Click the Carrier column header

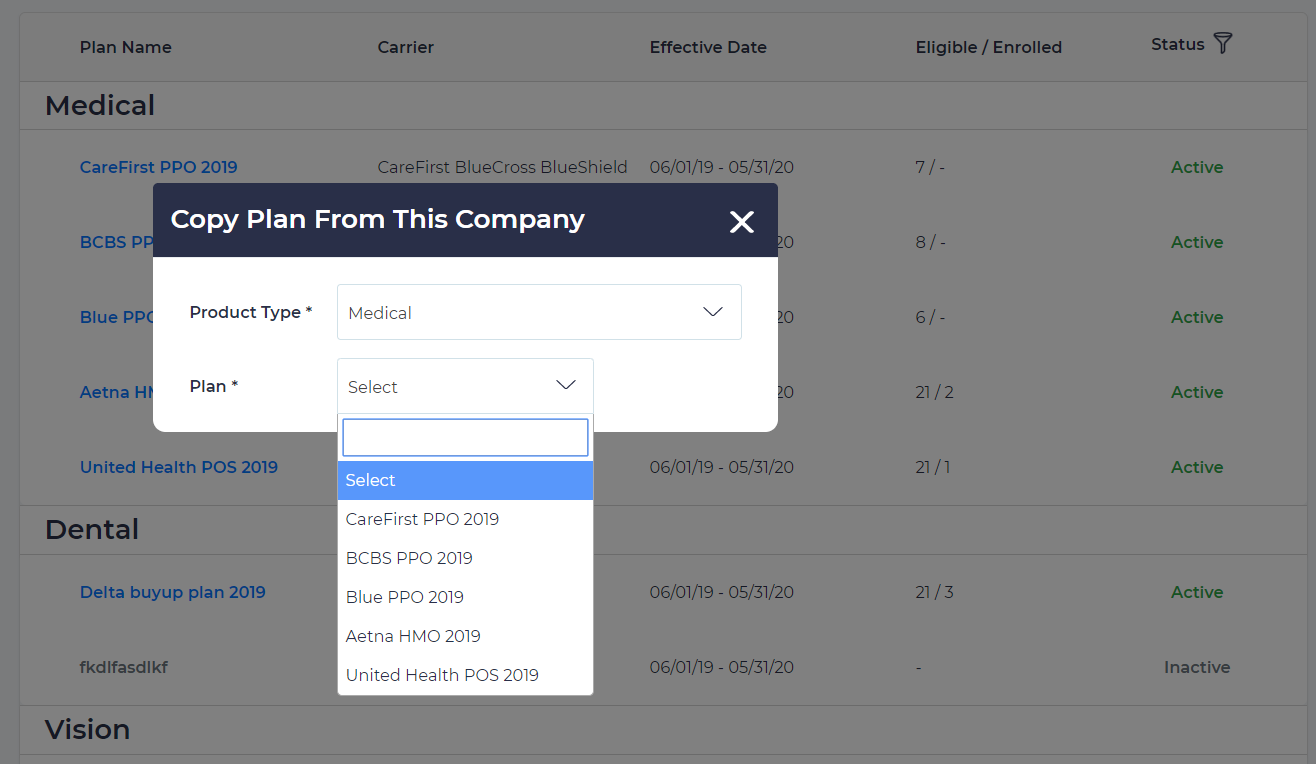(x=405, y=47)
